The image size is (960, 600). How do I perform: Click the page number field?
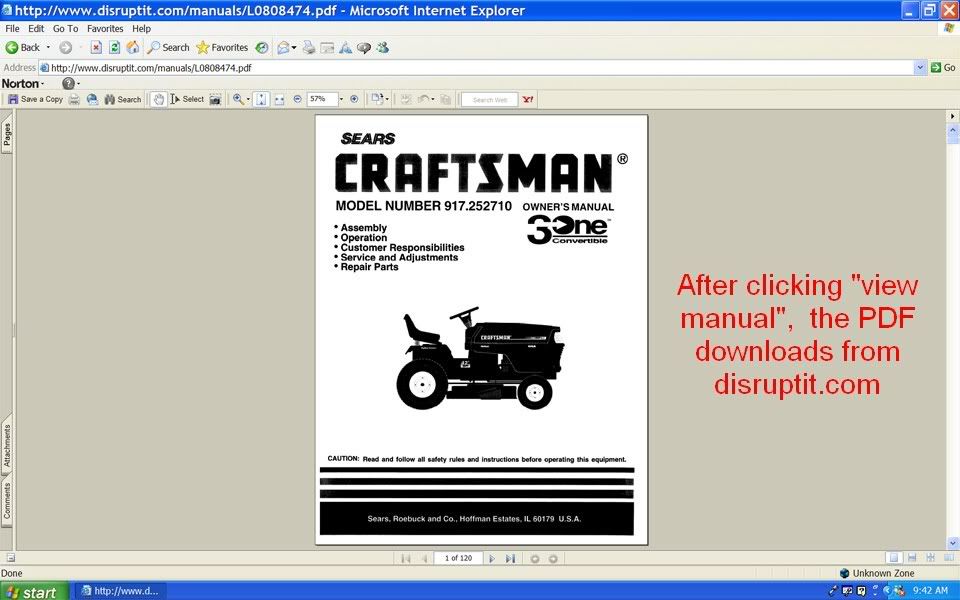459,558
